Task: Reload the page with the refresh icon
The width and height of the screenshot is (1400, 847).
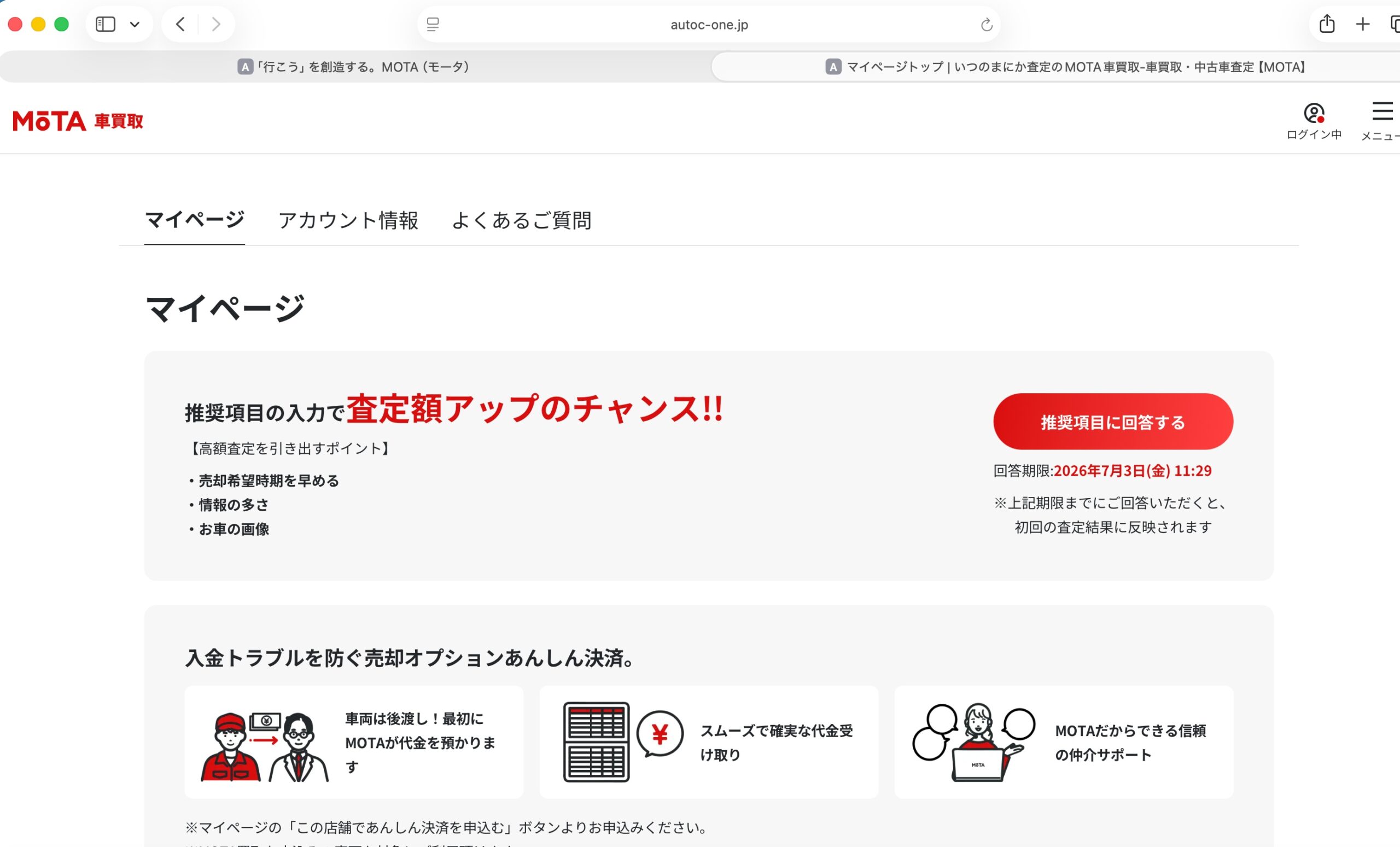Action: (987, 25)
